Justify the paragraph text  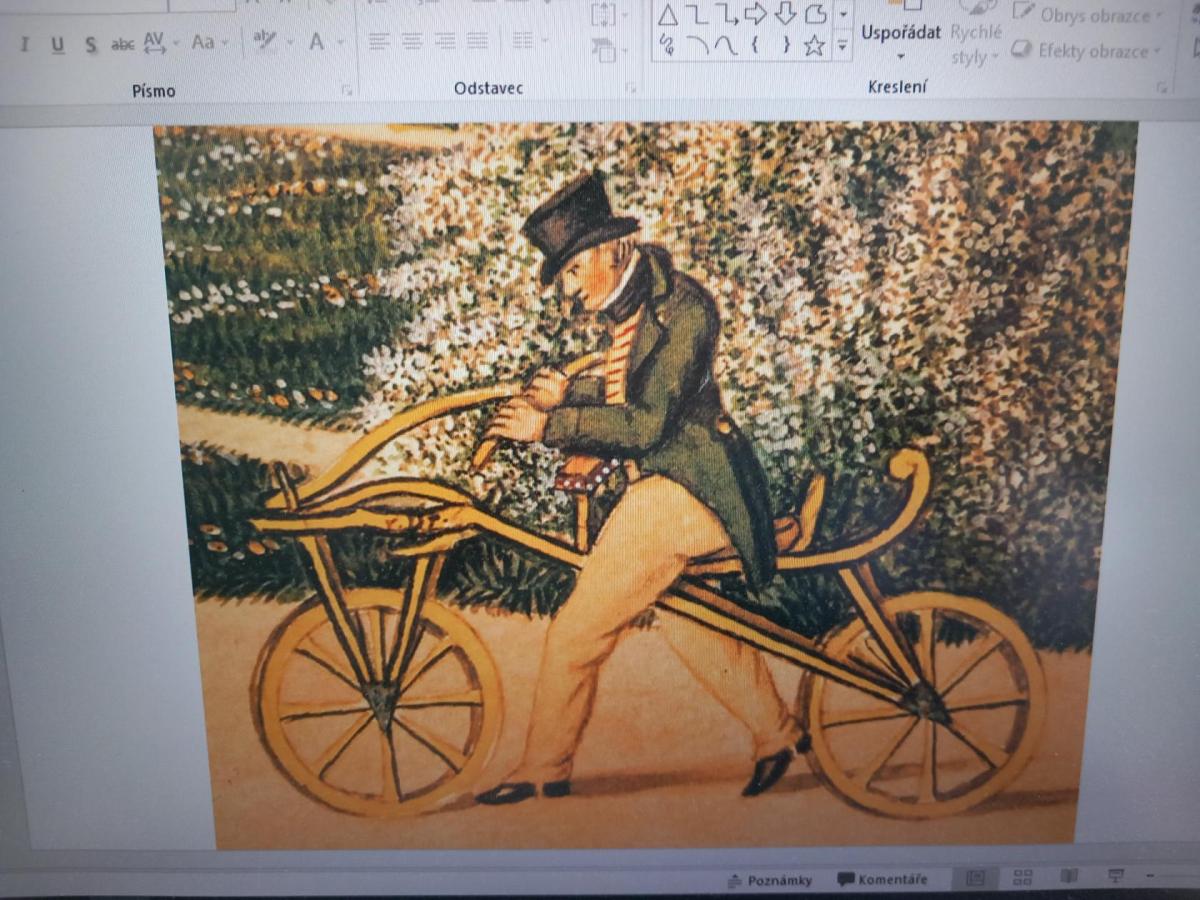478,41
